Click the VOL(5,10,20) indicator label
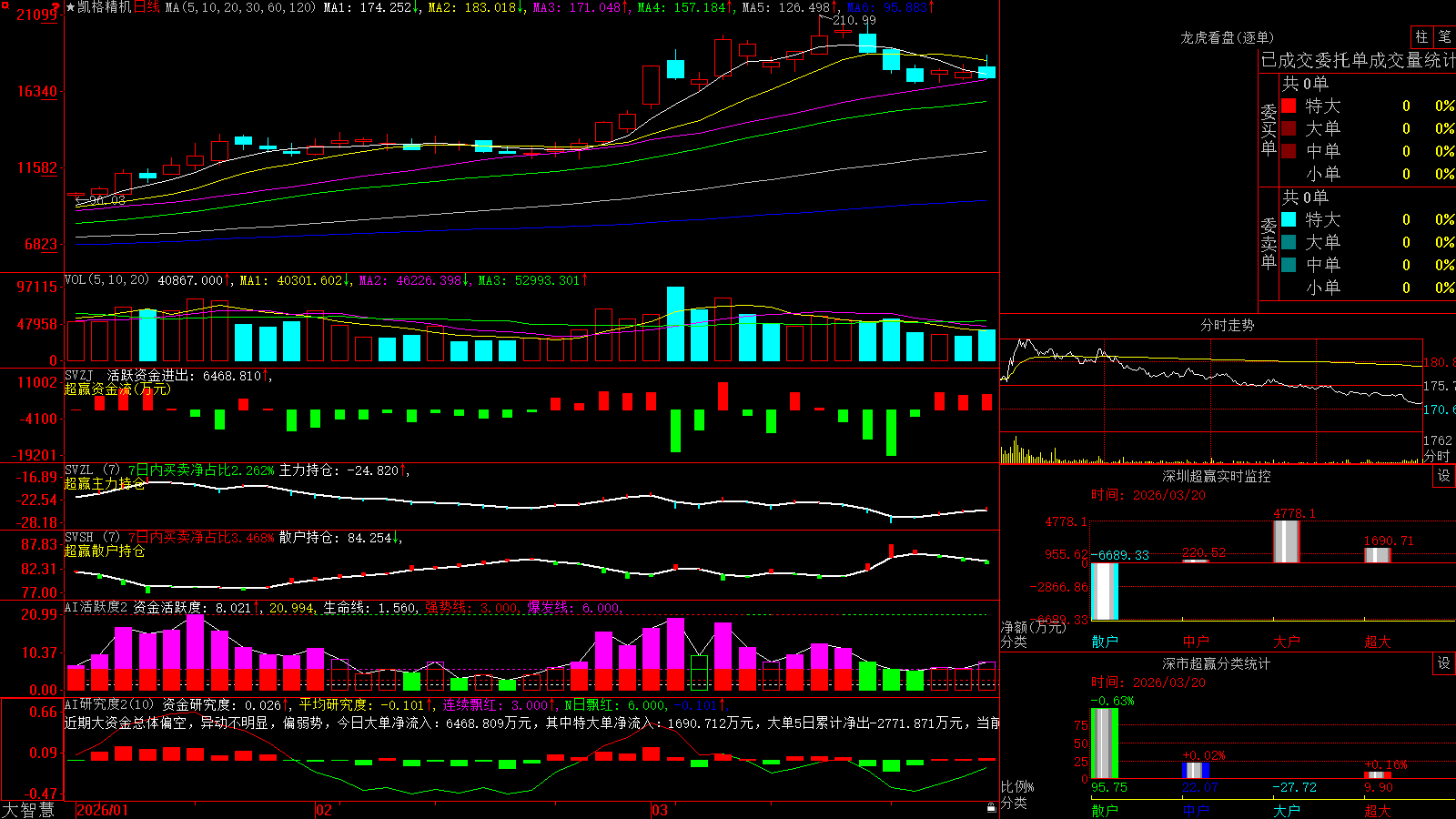1456x819 pixels. [107, 280]
